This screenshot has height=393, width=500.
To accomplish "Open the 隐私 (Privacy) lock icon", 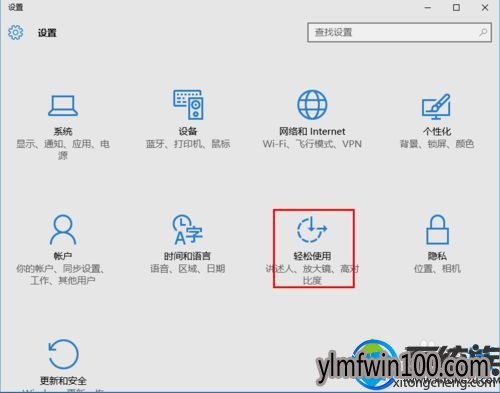I will coord(437,230).
